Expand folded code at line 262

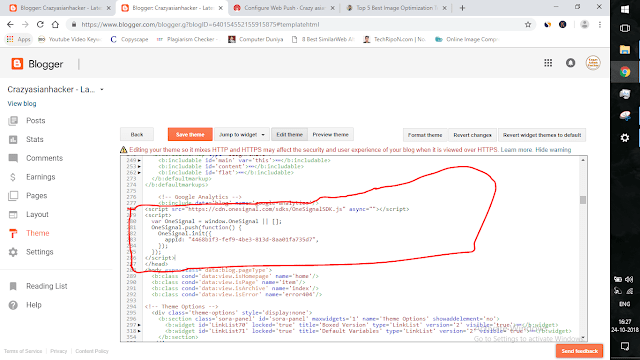139,173
